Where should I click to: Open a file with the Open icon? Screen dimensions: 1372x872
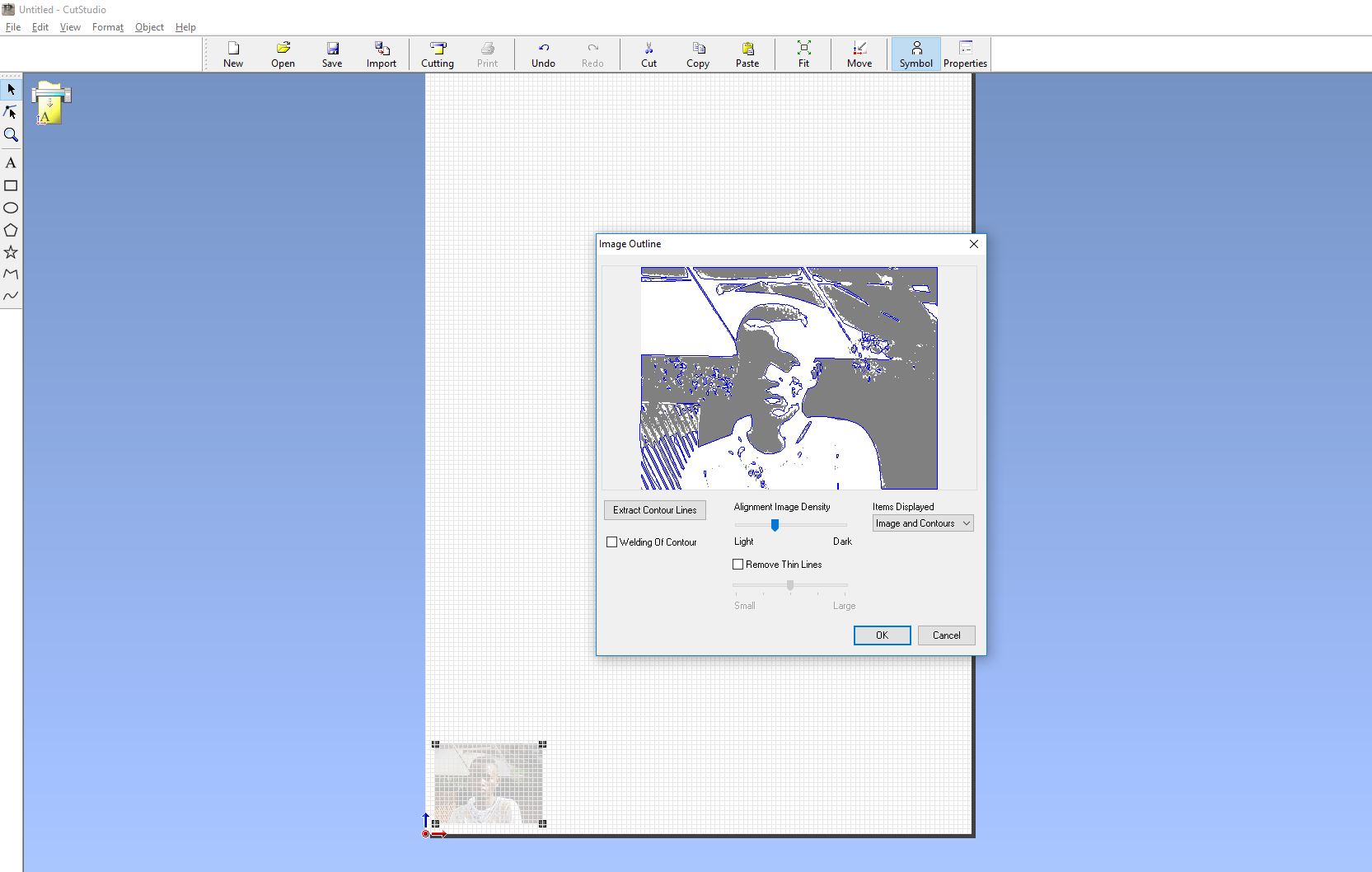283,54
